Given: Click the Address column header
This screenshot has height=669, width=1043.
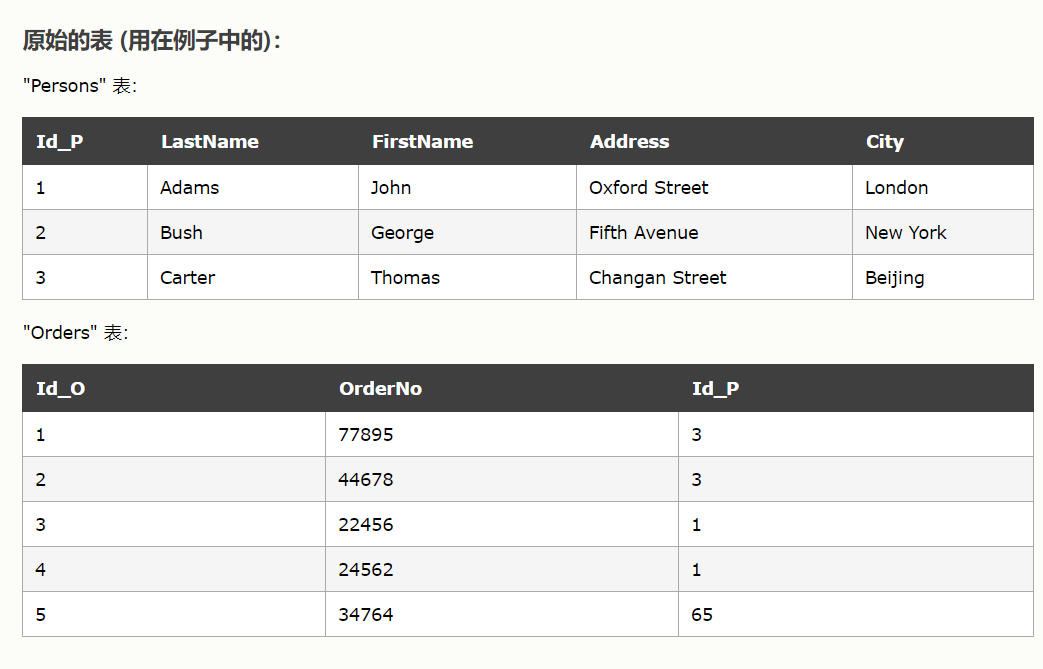Looking at the screenshot, I should coord(630,142).
